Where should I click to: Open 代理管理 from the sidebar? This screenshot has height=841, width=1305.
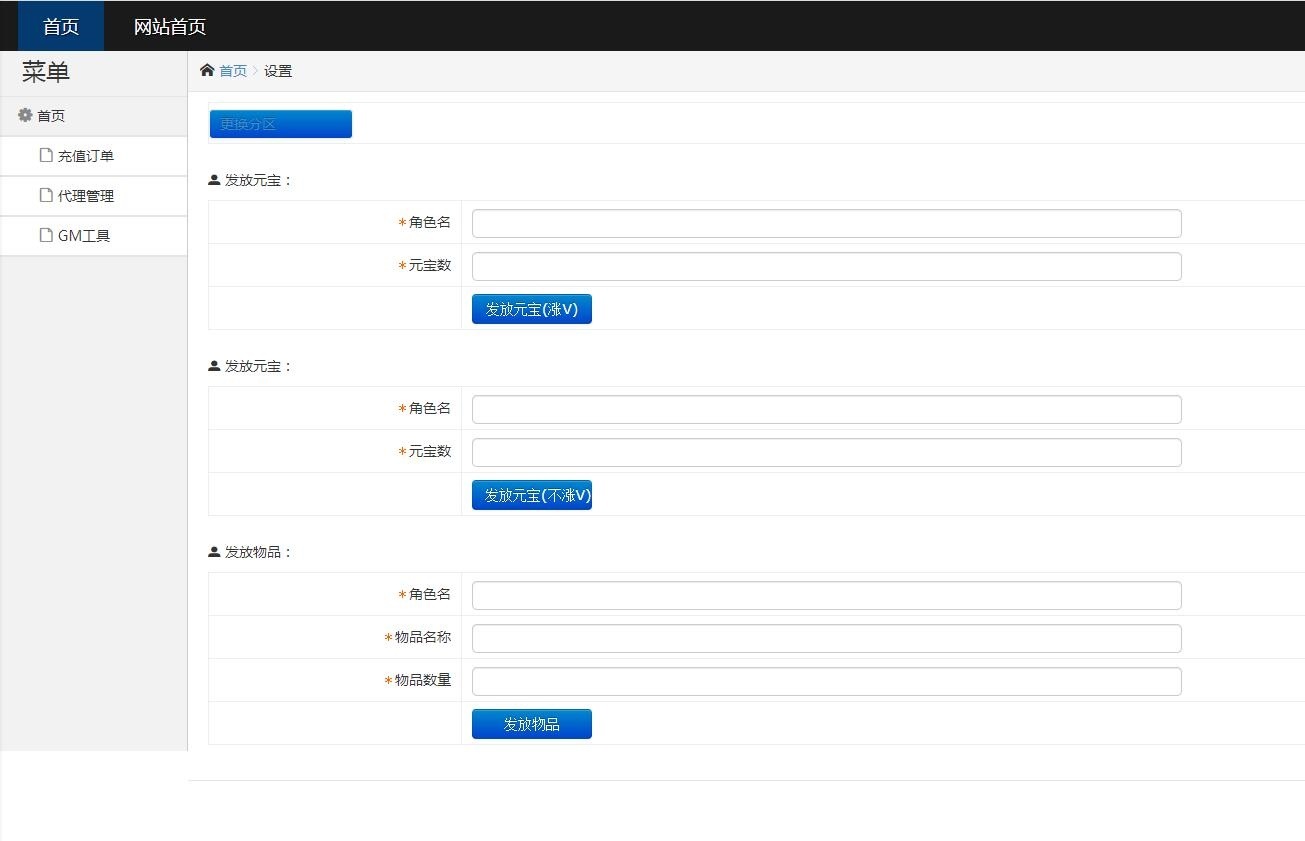[85, 195]
